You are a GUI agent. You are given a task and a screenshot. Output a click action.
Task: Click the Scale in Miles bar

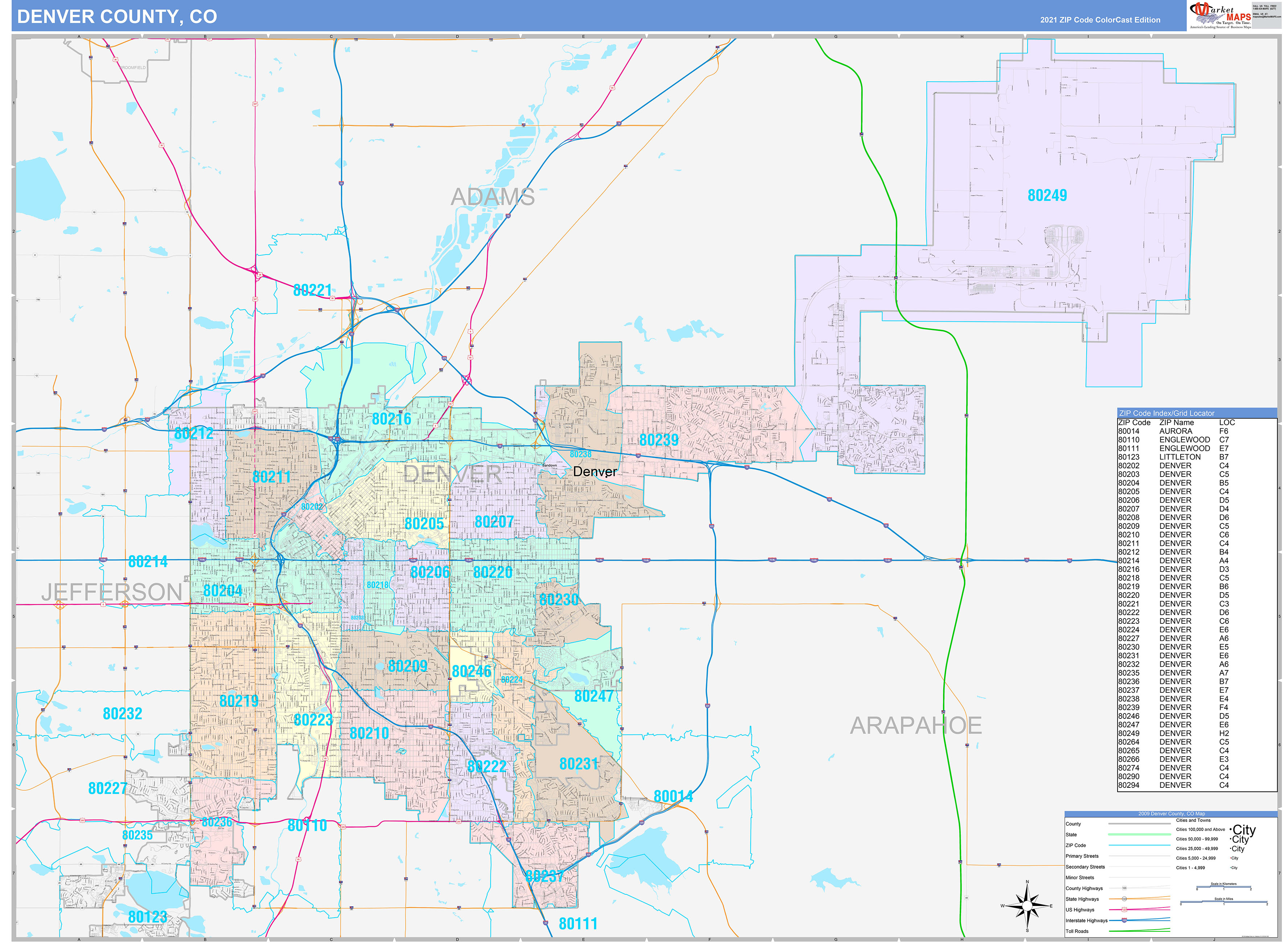click(x=1223, y=902)
